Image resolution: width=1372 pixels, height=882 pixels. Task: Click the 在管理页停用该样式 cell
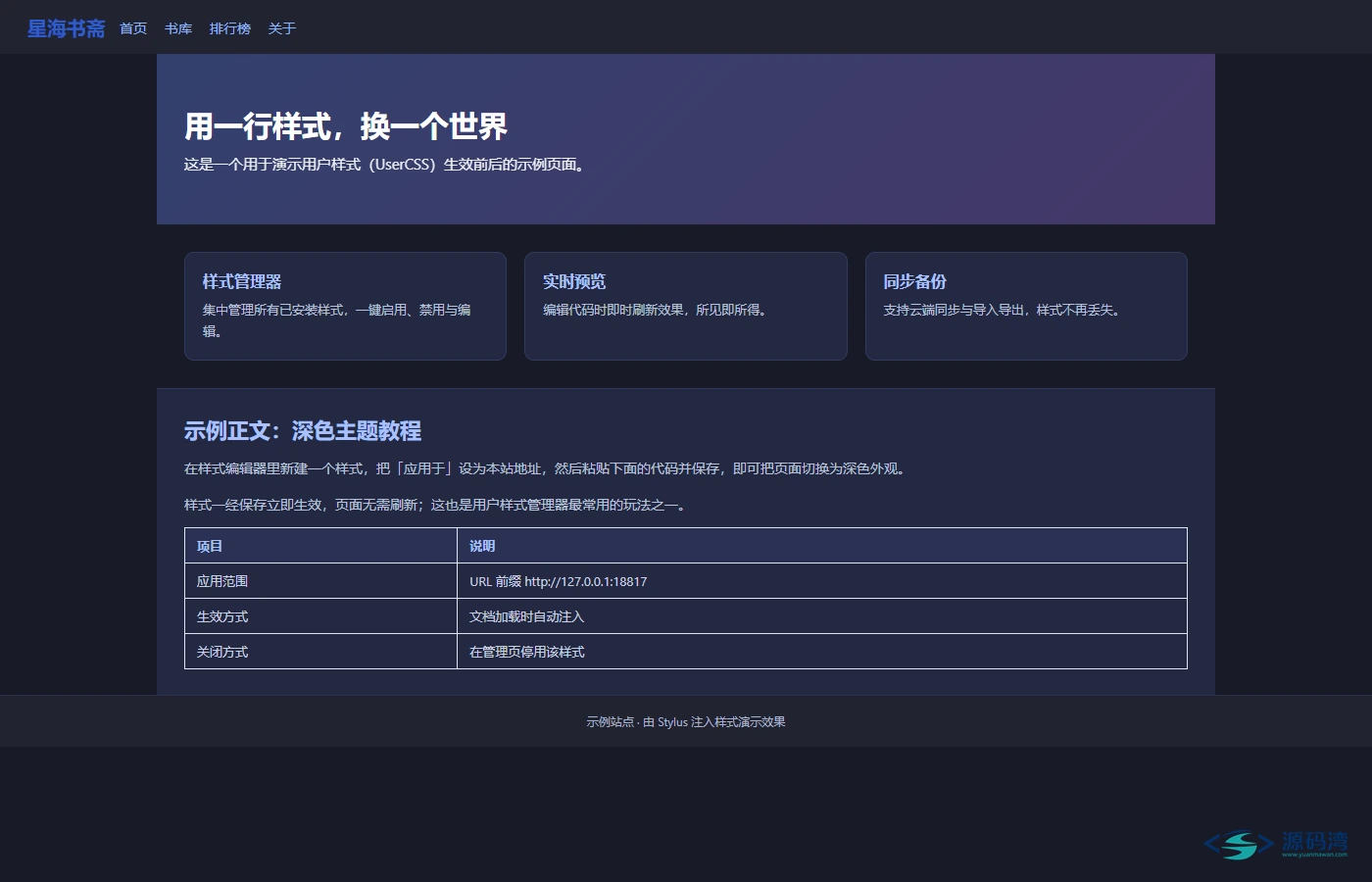pyautogui.click(x=822, y=652)
